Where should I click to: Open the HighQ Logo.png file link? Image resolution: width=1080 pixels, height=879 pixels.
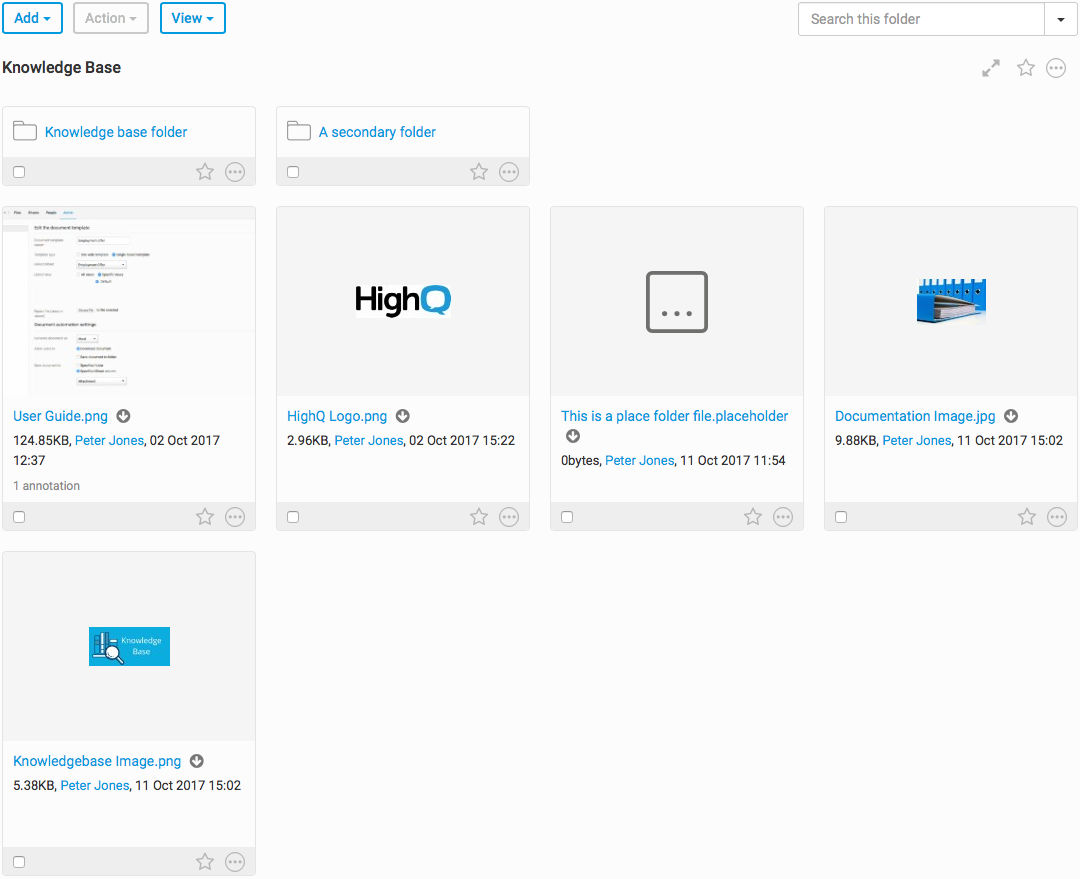tap(337, 416)
